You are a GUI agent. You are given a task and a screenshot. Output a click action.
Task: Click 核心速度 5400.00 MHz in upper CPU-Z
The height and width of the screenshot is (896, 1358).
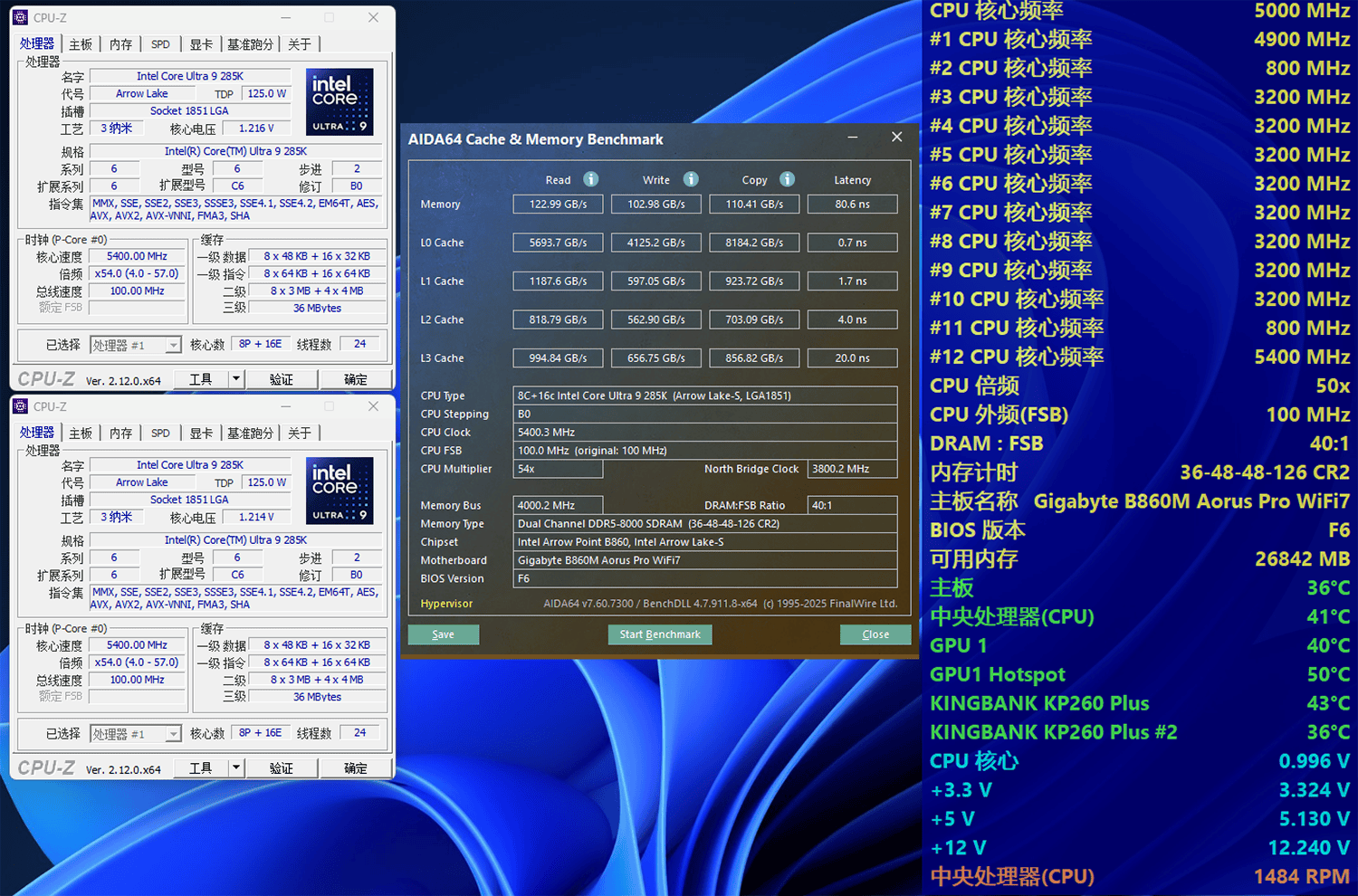click(x=138, y=256)
